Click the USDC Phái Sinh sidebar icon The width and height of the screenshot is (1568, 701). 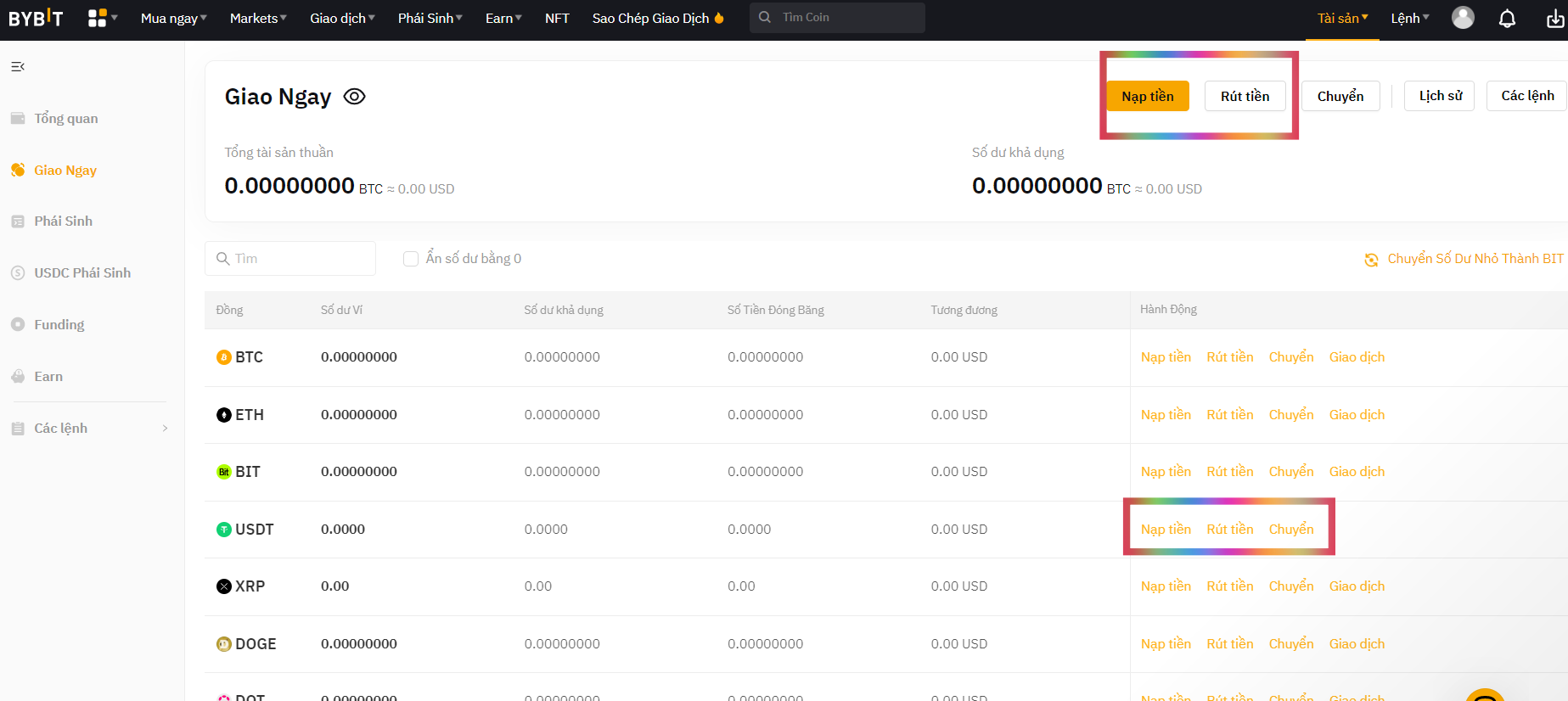pos(18,272)
